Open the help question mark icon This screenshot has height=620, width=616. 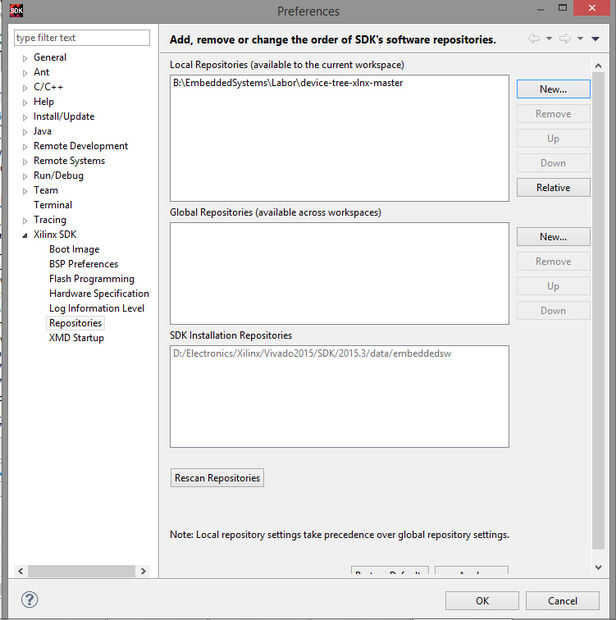click(x=30, y=599)
